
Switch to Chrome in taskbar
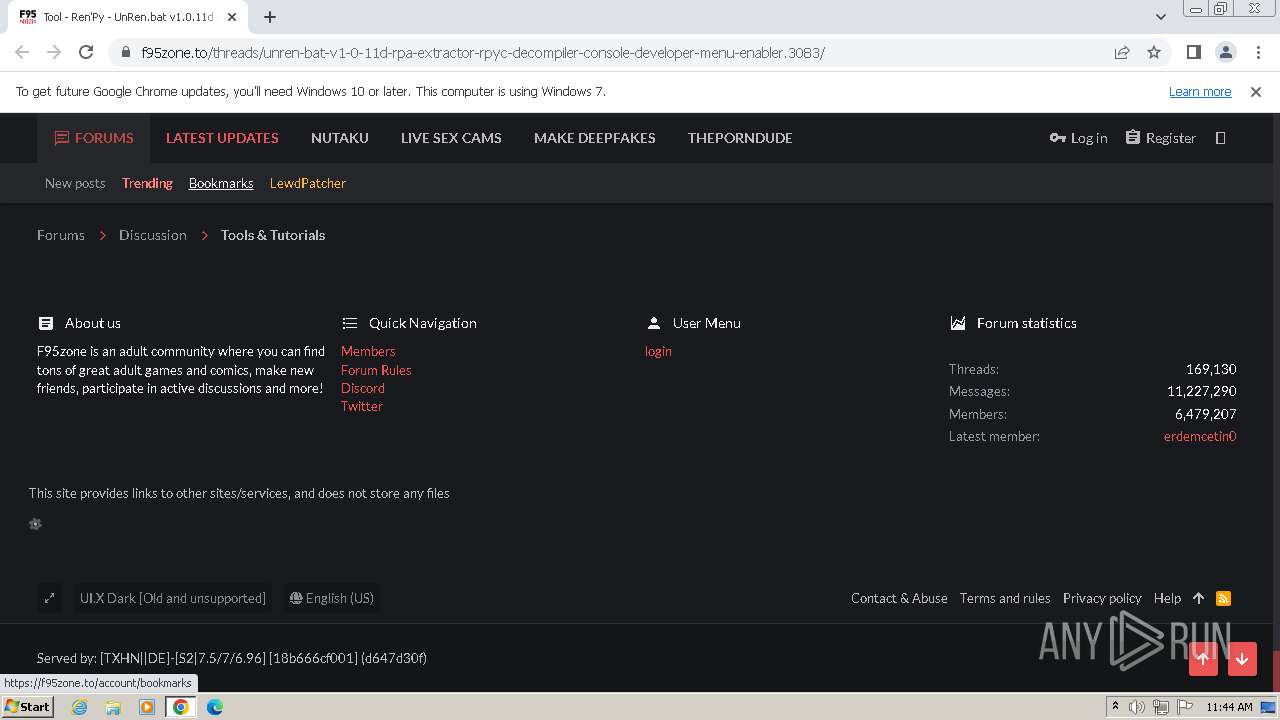click(181, 707)
